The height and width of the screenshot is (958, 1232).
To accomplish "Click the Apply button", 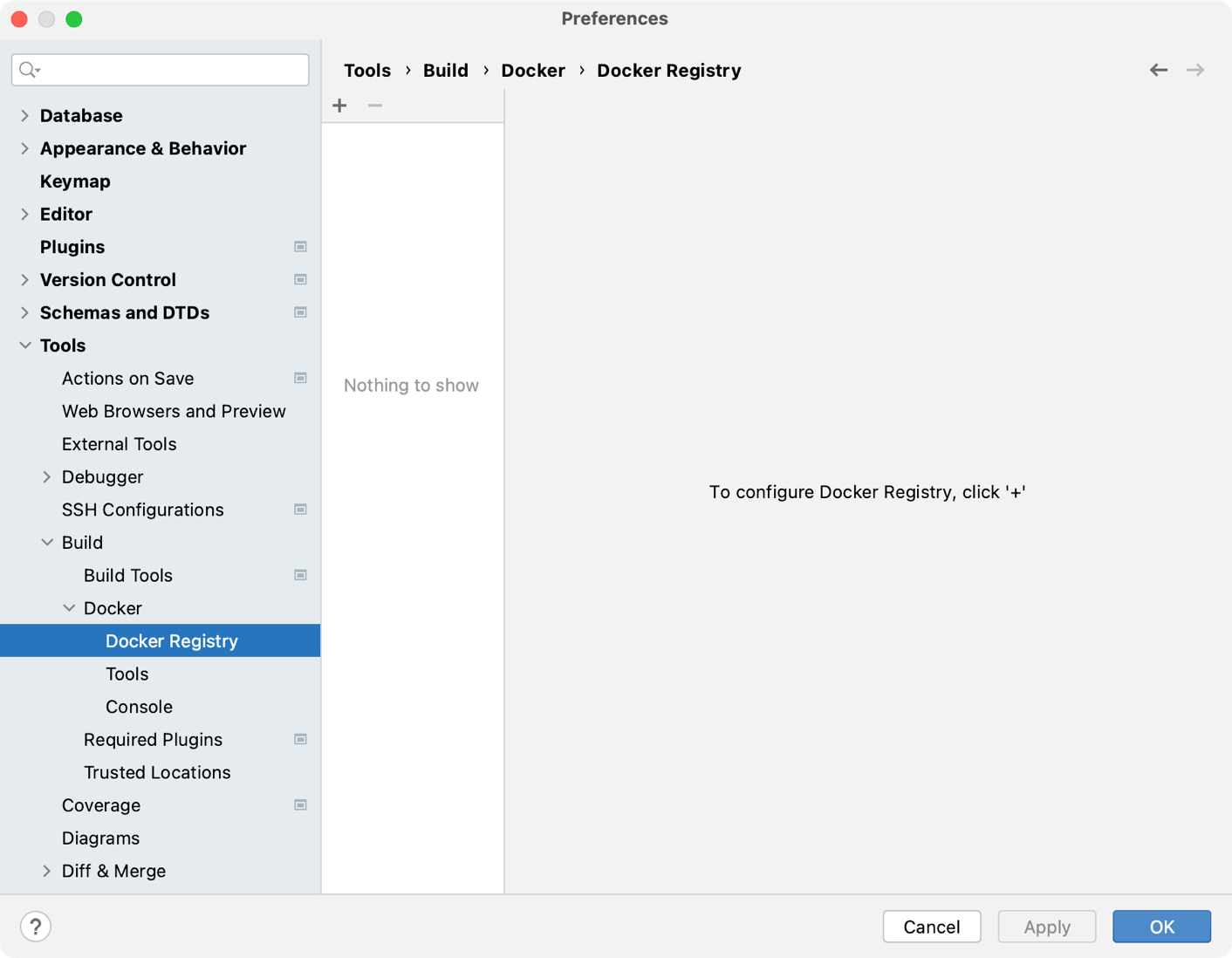I will coord(1046,927).
